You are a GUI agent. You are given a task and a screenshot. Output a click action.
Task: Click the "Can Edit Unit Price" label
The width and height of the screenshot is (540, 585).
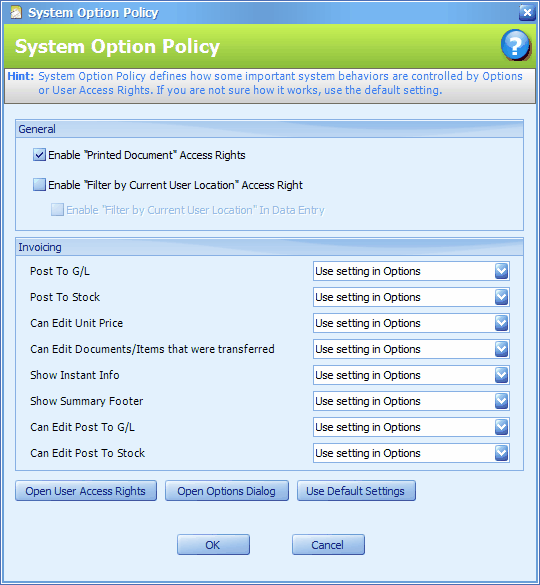tap(77, 323)
